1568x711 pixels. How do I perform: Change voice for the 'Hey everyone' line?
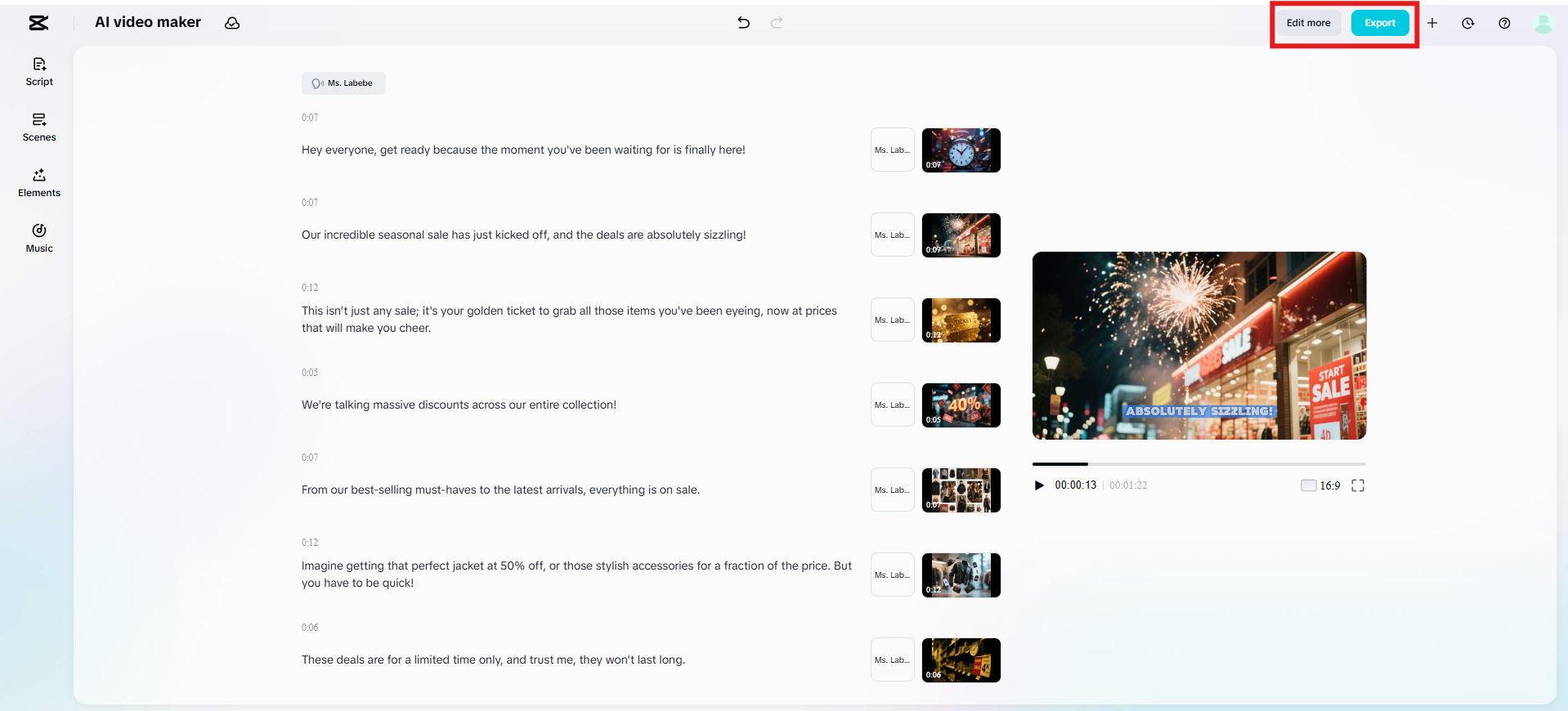893,150
